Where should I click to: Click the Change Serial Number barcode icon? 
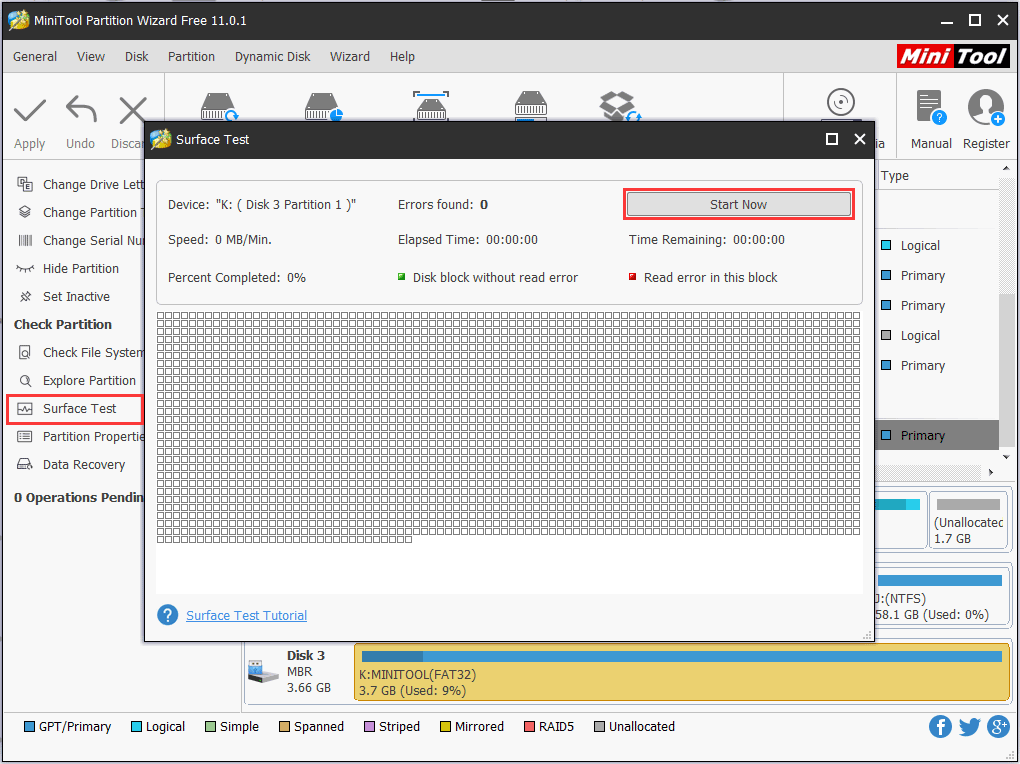(x=25, y=241)
